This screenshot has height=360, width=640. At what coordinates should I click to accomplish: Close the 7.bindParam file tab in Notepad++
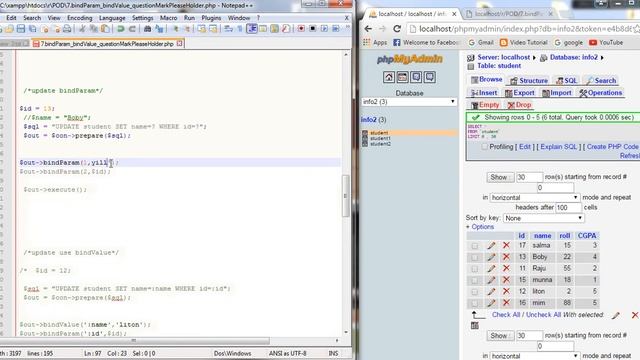click(x=180, y=43)
